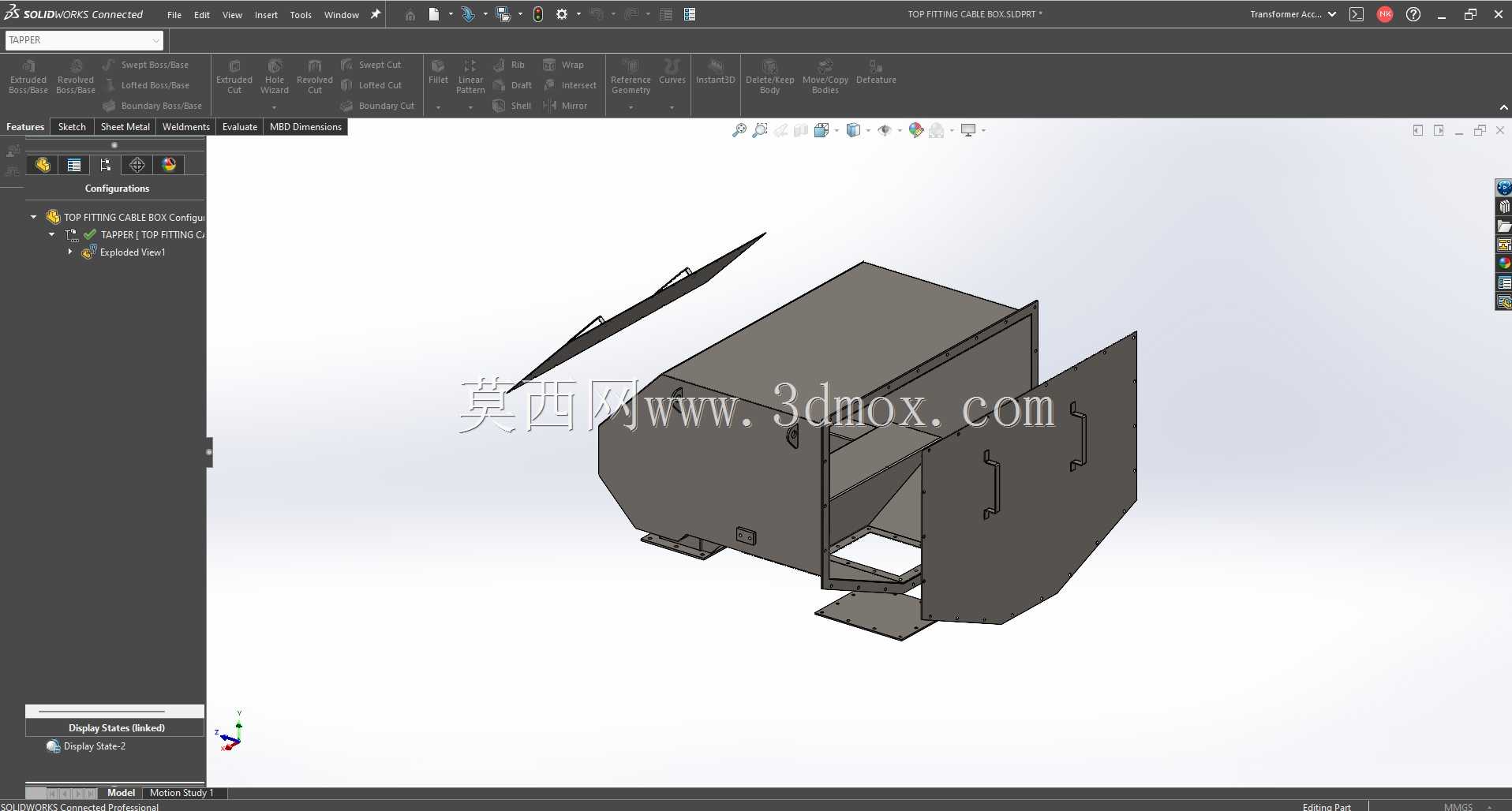Click the Rebuild traffic light icon
This screenshot has height=811, width=1512.
538,14
